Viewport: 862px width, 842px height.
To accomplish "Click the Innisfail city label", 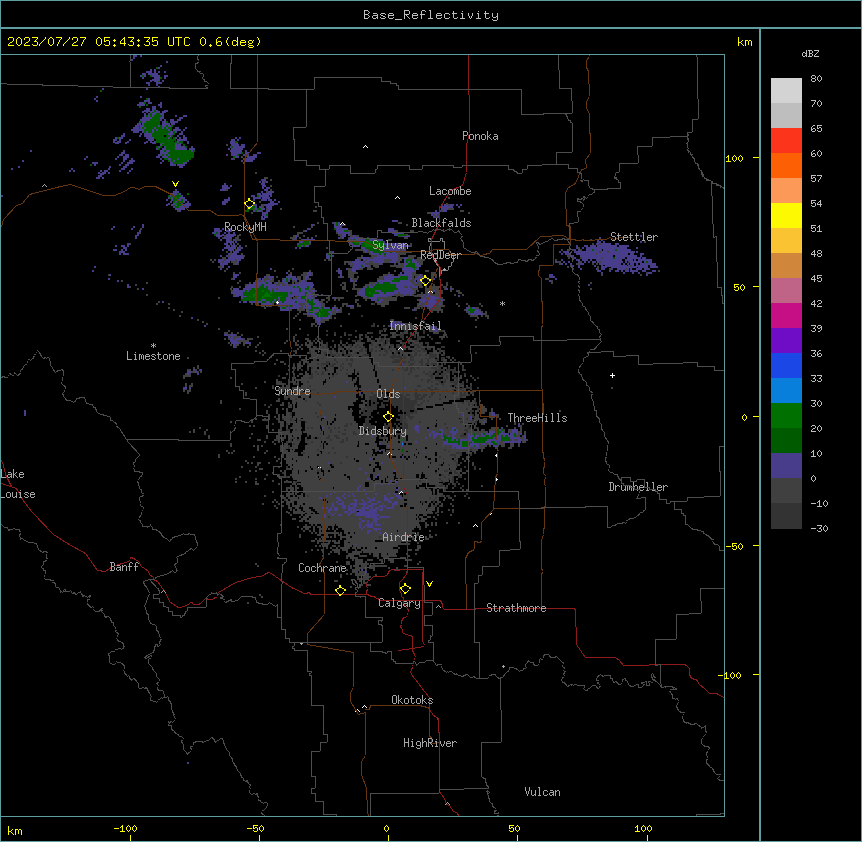I will click(415, 326).
